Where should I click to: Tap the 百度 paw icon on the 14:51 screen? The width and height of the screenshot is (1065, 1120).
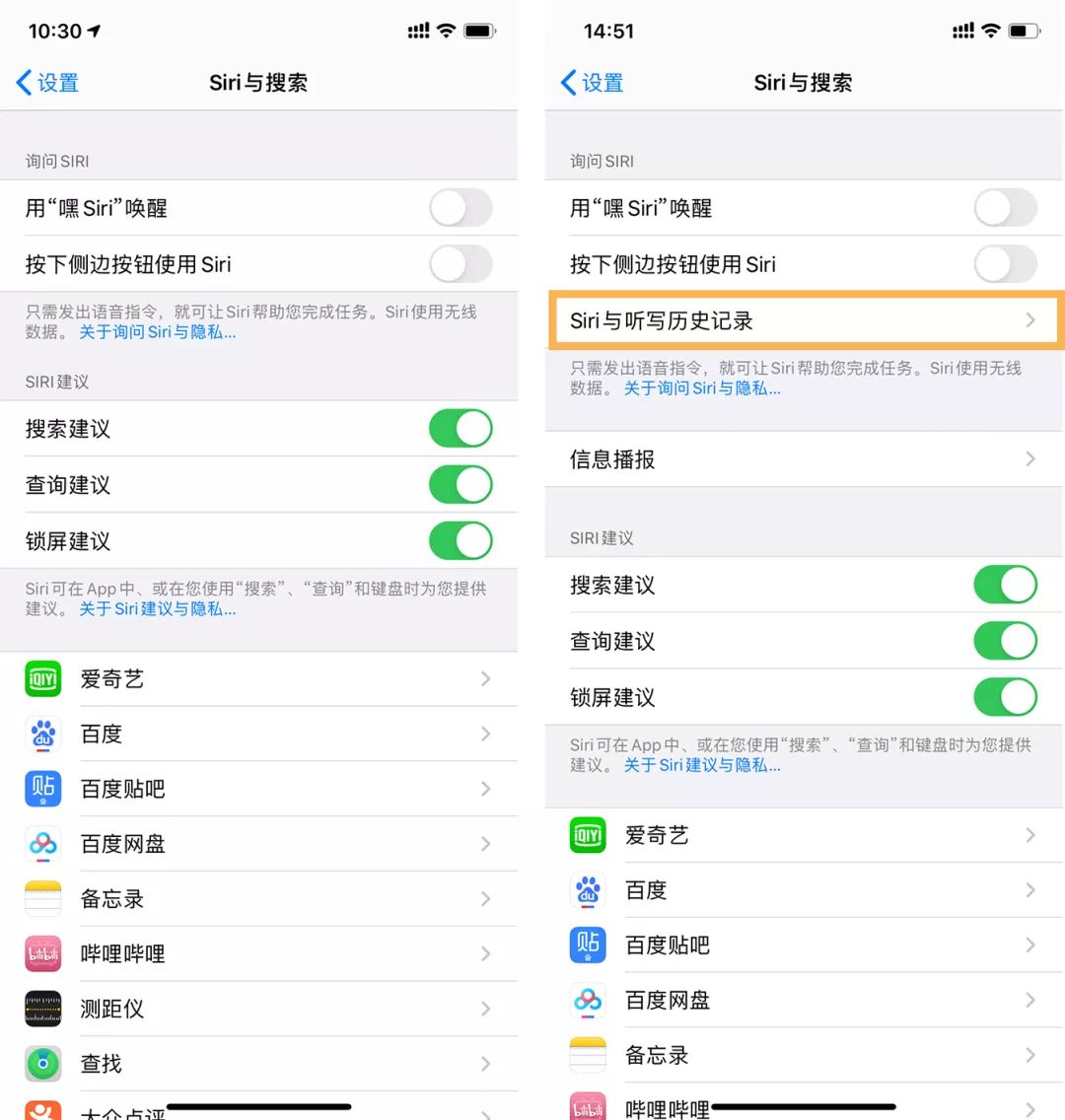(x=588, y=890)
